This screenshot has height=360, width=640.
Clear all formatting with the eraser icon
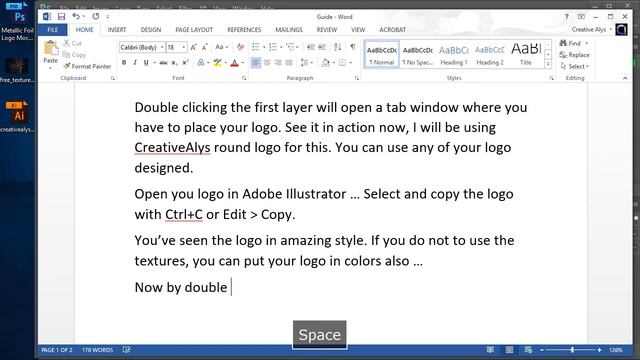pos(240,47)
